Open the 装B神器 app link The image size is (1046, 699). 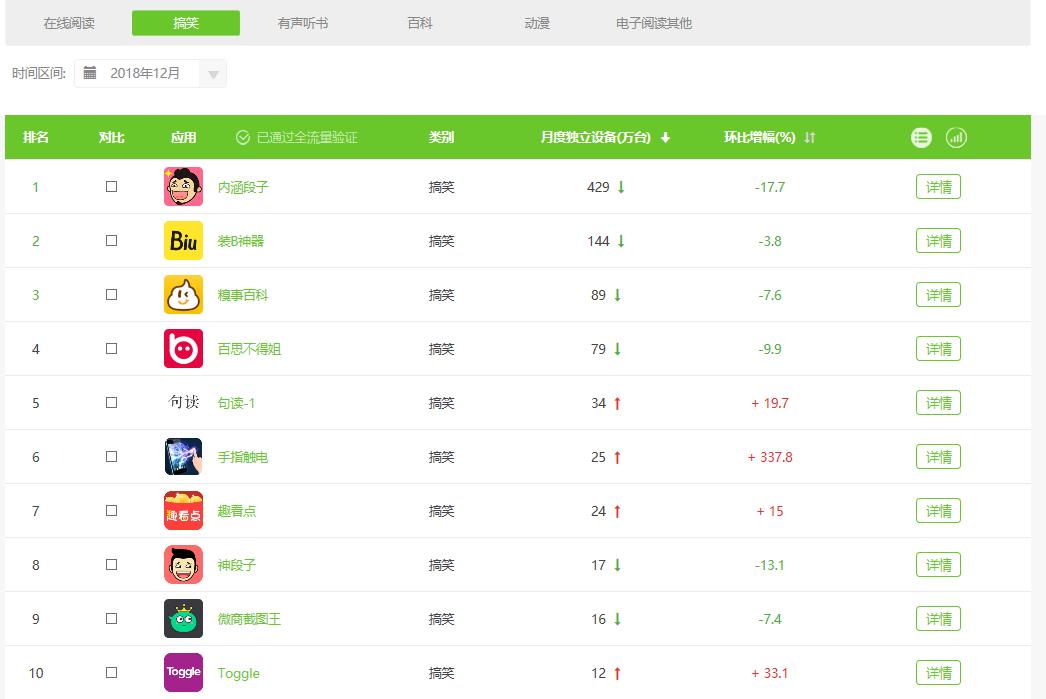click(241, 241)
